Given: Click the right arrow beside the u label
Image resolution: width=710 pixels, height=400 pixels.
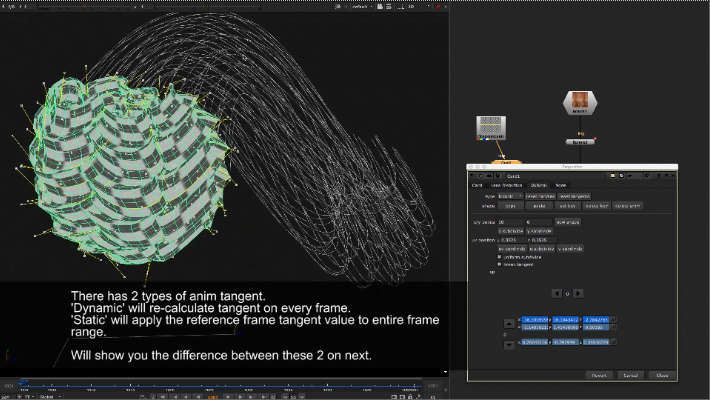Looking at the screenshot, I should point(578,294).
